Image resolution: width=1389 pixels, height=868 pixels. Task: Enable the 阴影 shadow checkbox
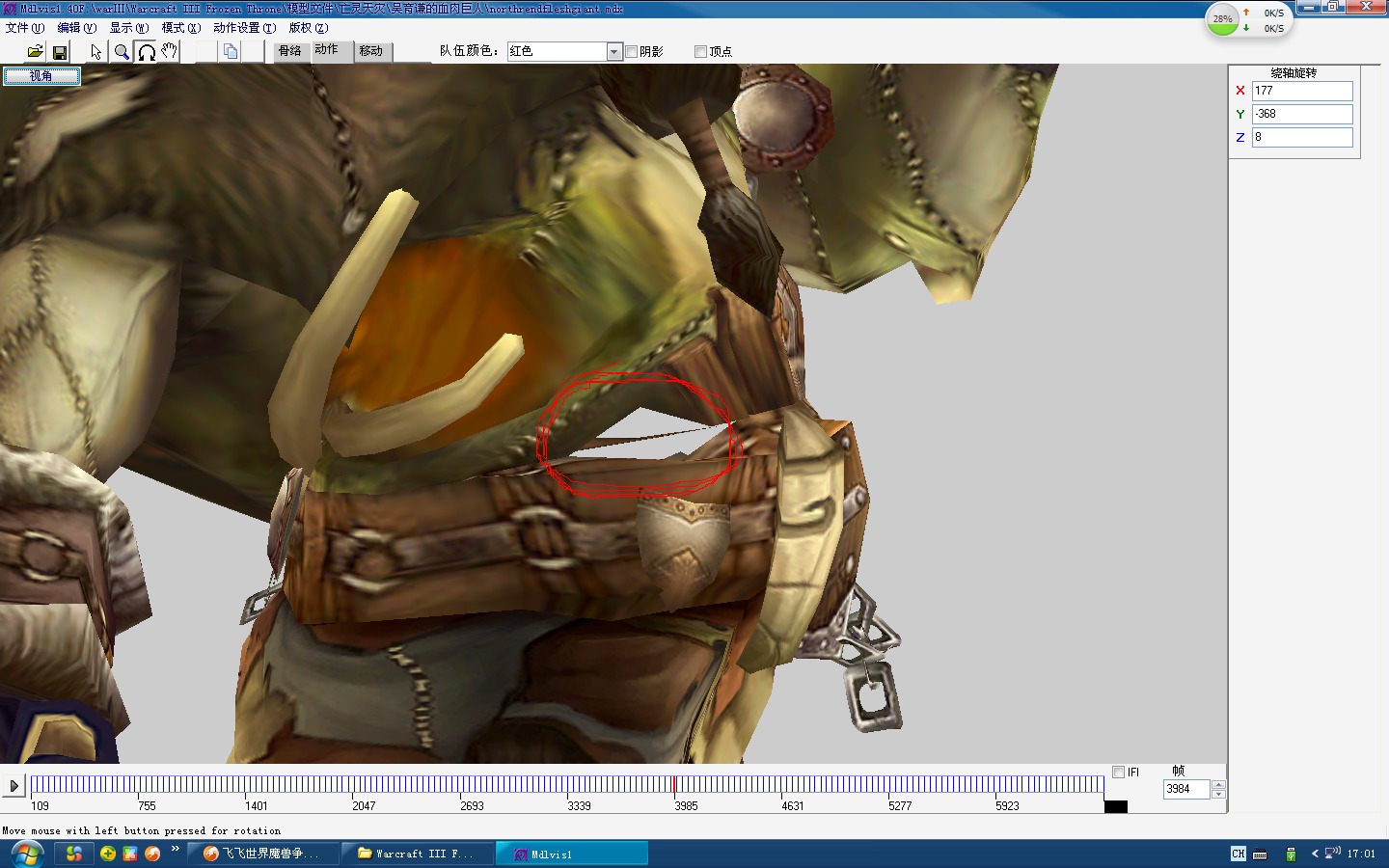pos(632,51)
